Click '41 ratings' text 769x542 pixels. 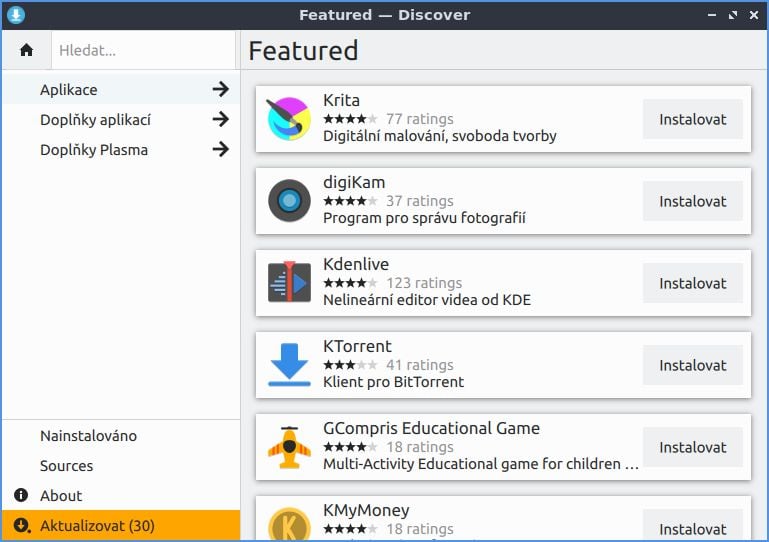(x=420, y=364)
